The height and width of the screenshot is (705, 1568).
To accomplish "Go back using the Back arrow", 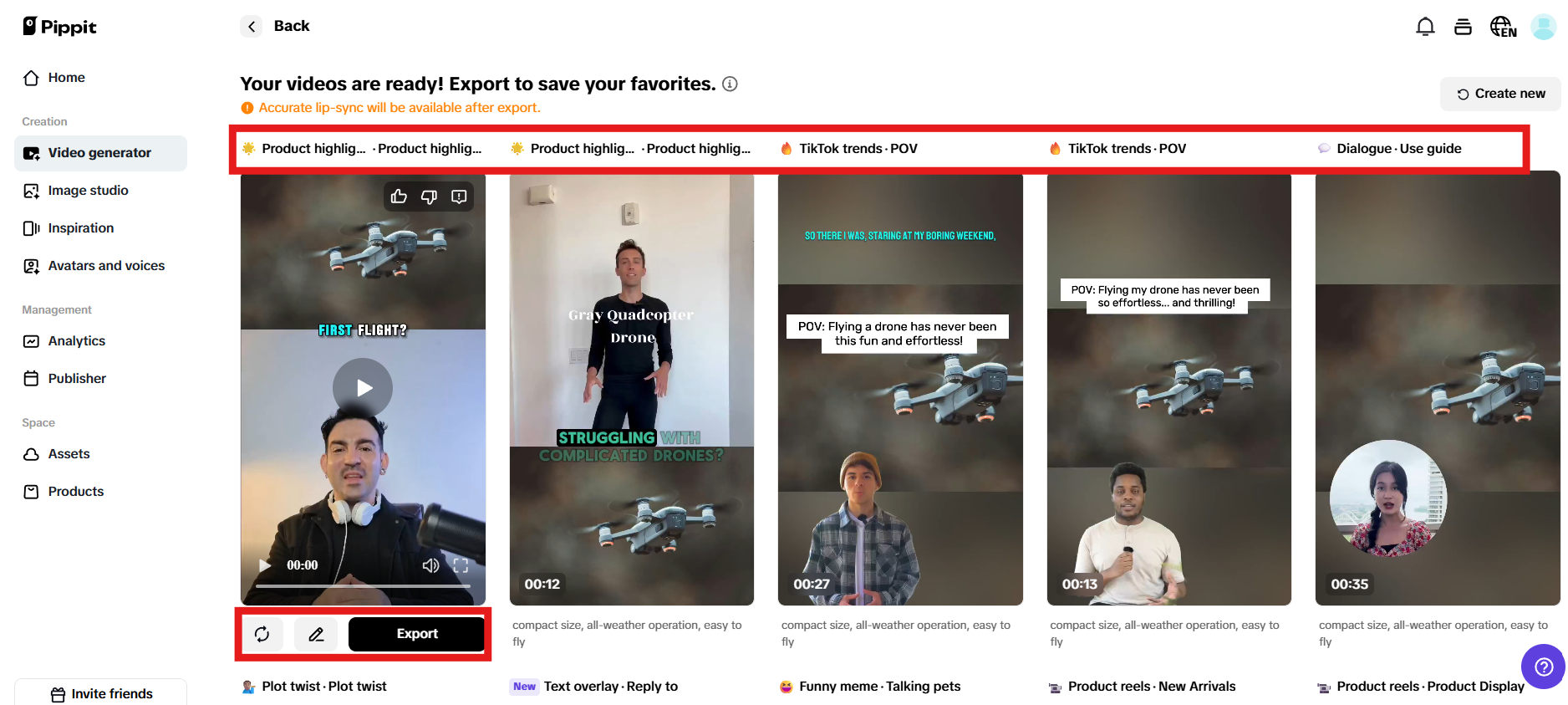I will point(252,27).
